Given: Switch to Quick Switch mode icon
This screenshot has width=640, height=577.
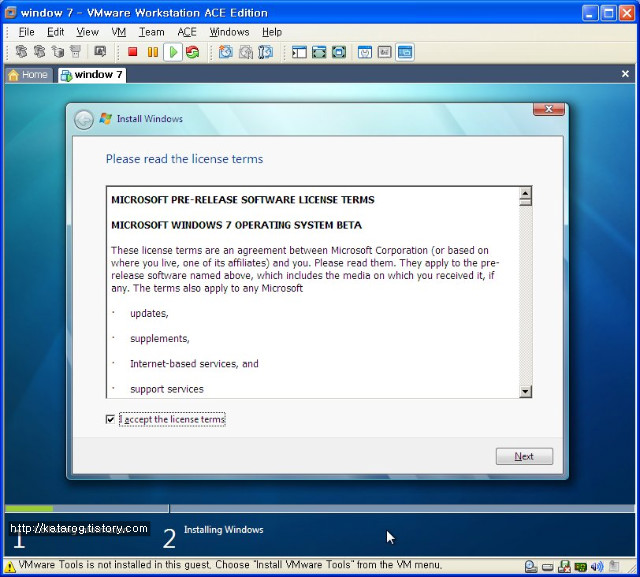Looking at the screenshot, I should pos(319,52).
